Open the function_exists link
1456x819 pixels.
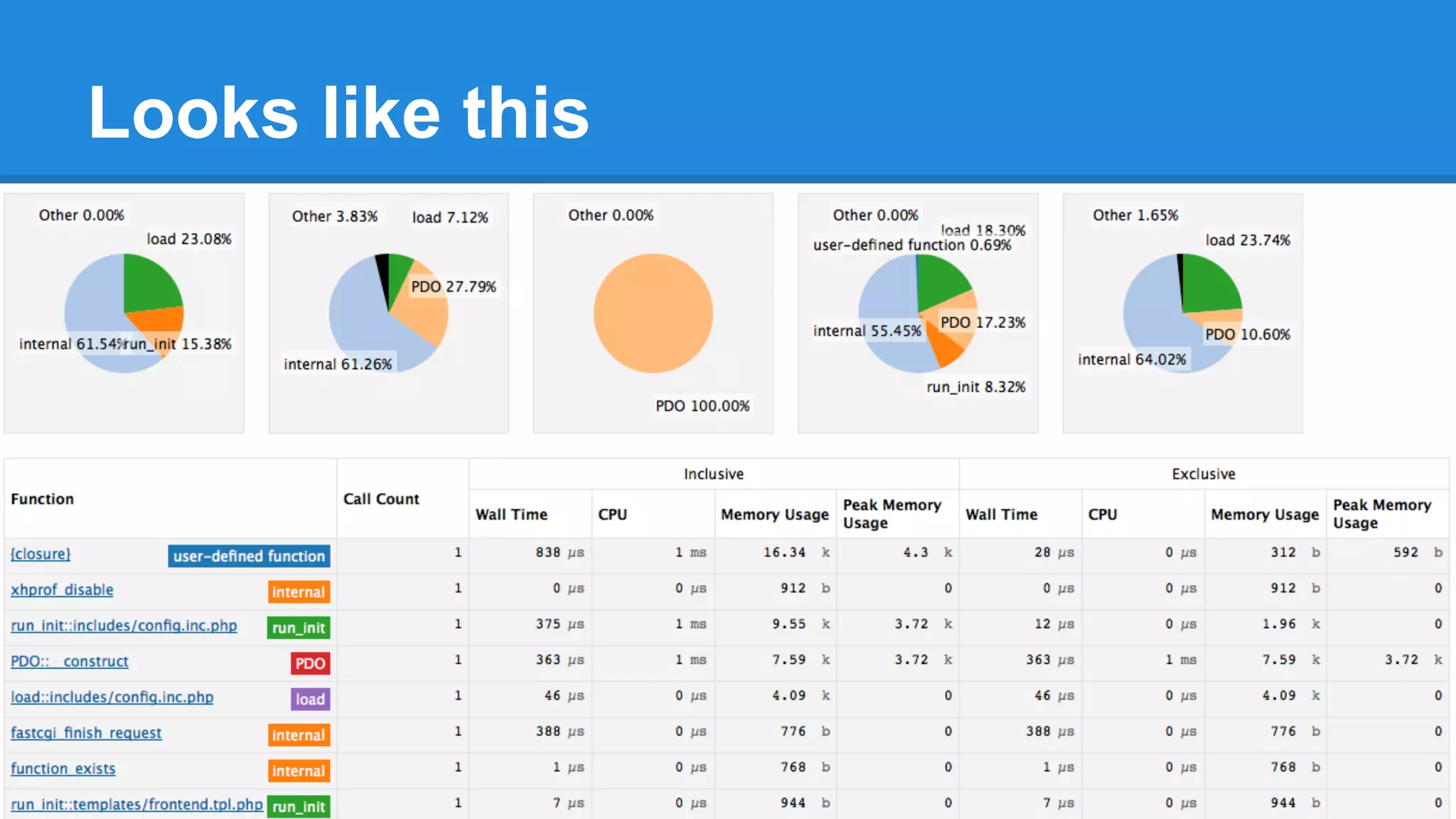pos(63,769)
